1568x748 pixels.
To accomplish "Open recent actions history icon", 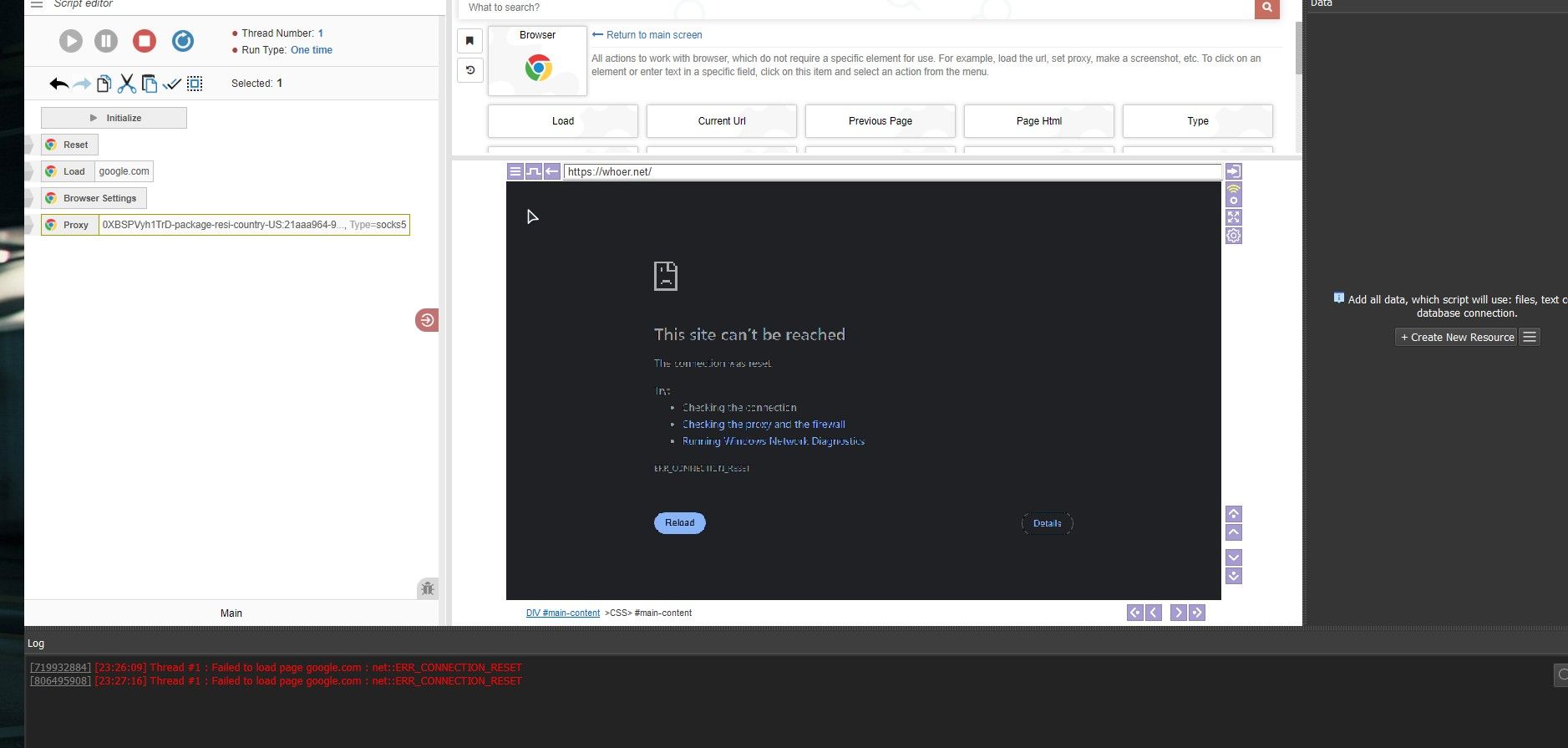I will pyautogui.click(x=470, y=70).
